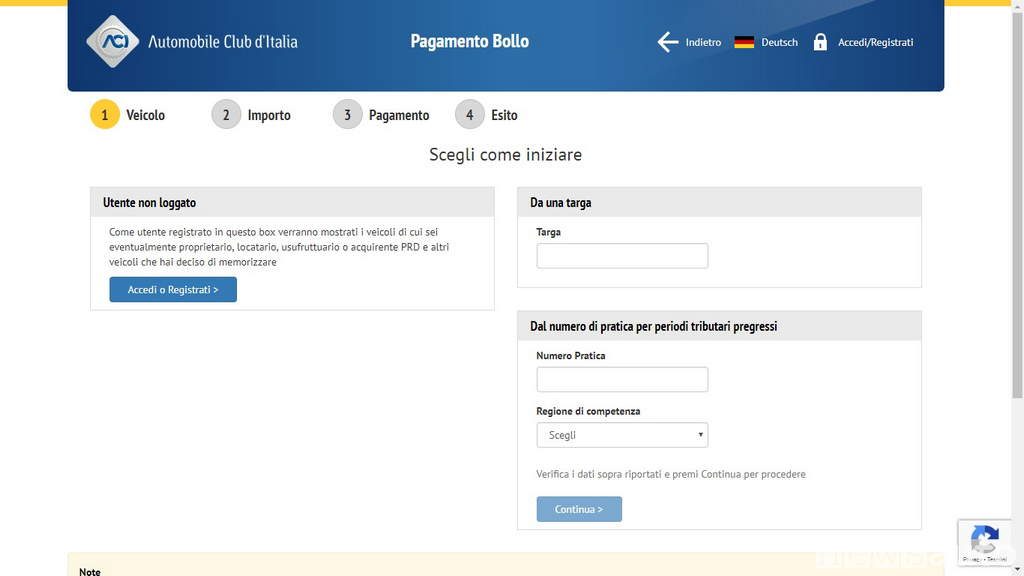Select step 4 circle Esito
This screenshot has height=576, width=1024.
coord(470,115)
